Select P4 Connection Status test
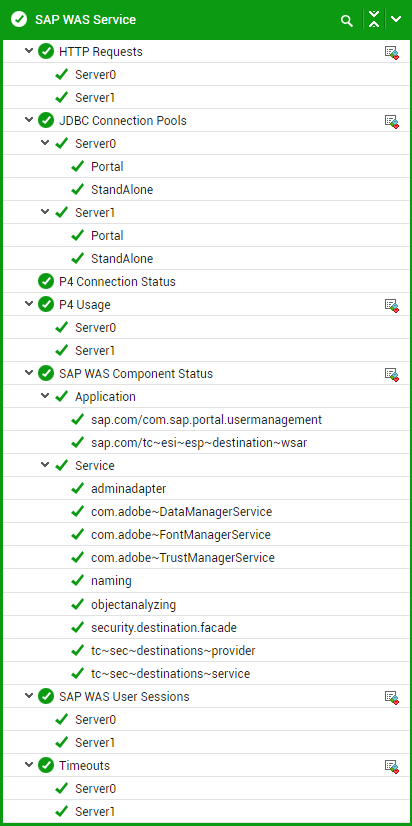412x826 pixels. tap(117, 282)
